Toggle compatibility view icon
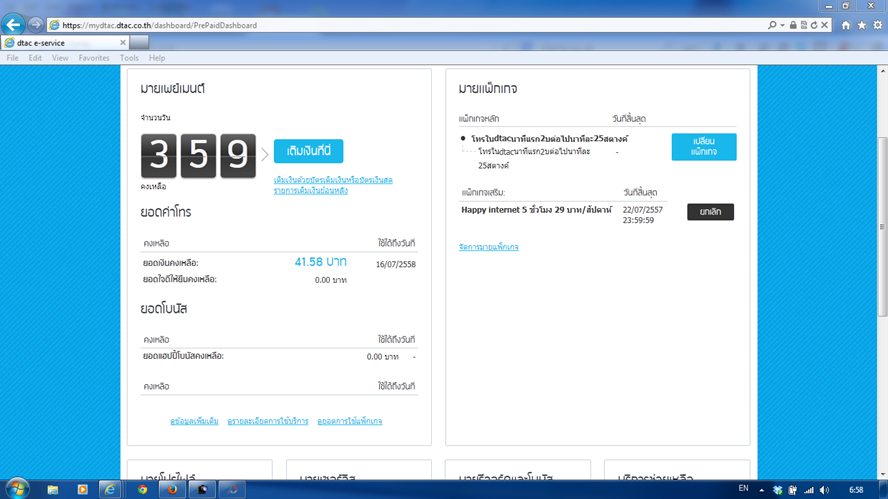888x499 pixels. pyautogui.click(x=804, y=25)
